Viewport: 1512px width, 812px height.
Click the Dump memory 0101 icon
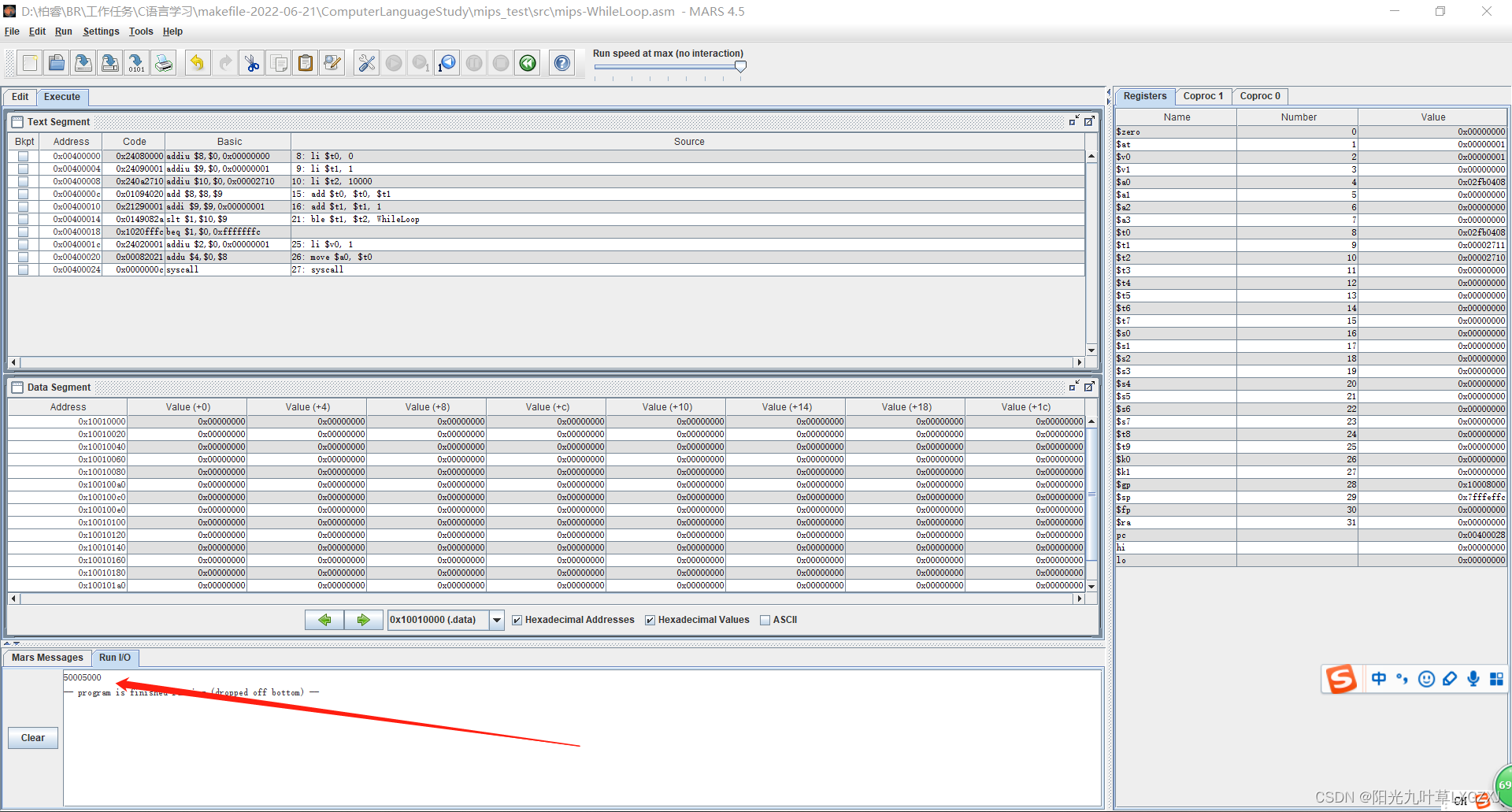click(x=136, y=63)
